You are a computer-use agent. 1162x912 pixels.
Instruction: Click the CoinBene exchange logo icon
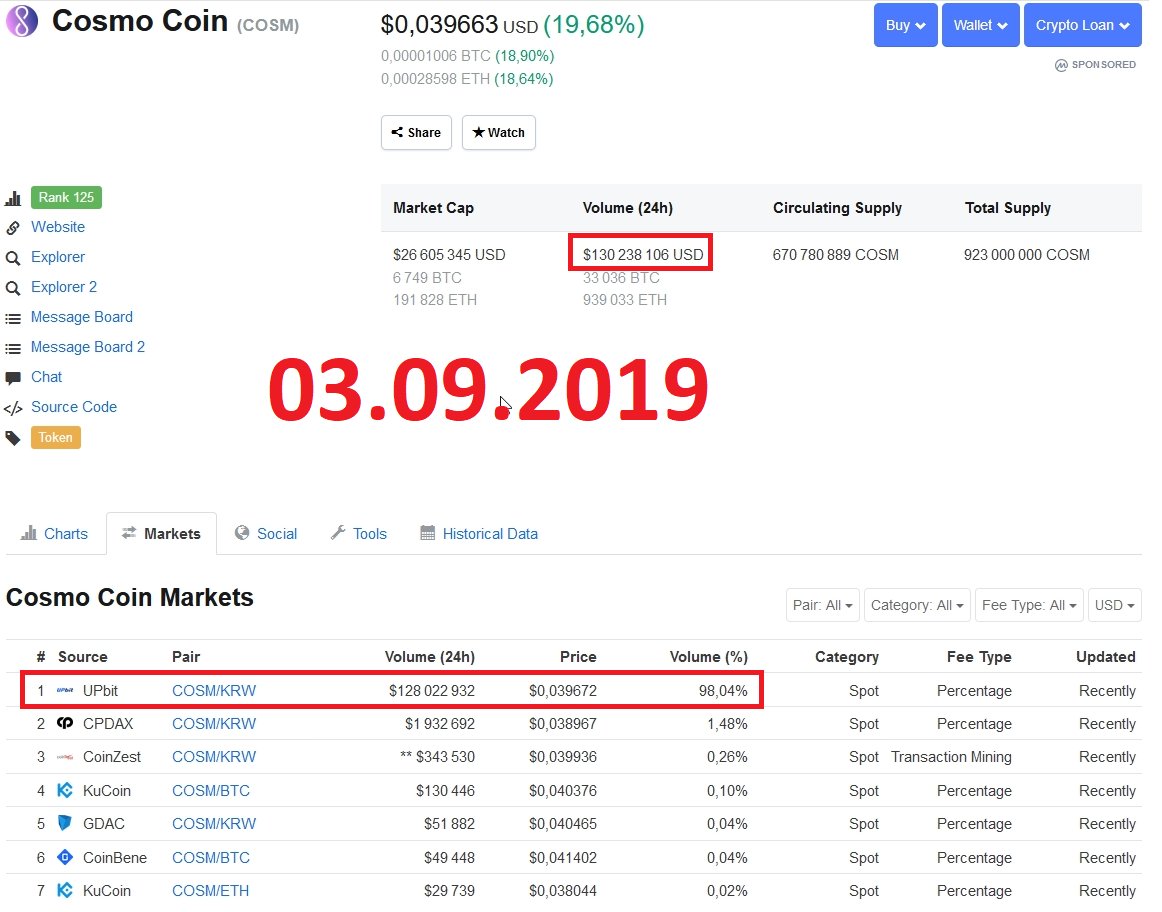click(x=65, y=857)
